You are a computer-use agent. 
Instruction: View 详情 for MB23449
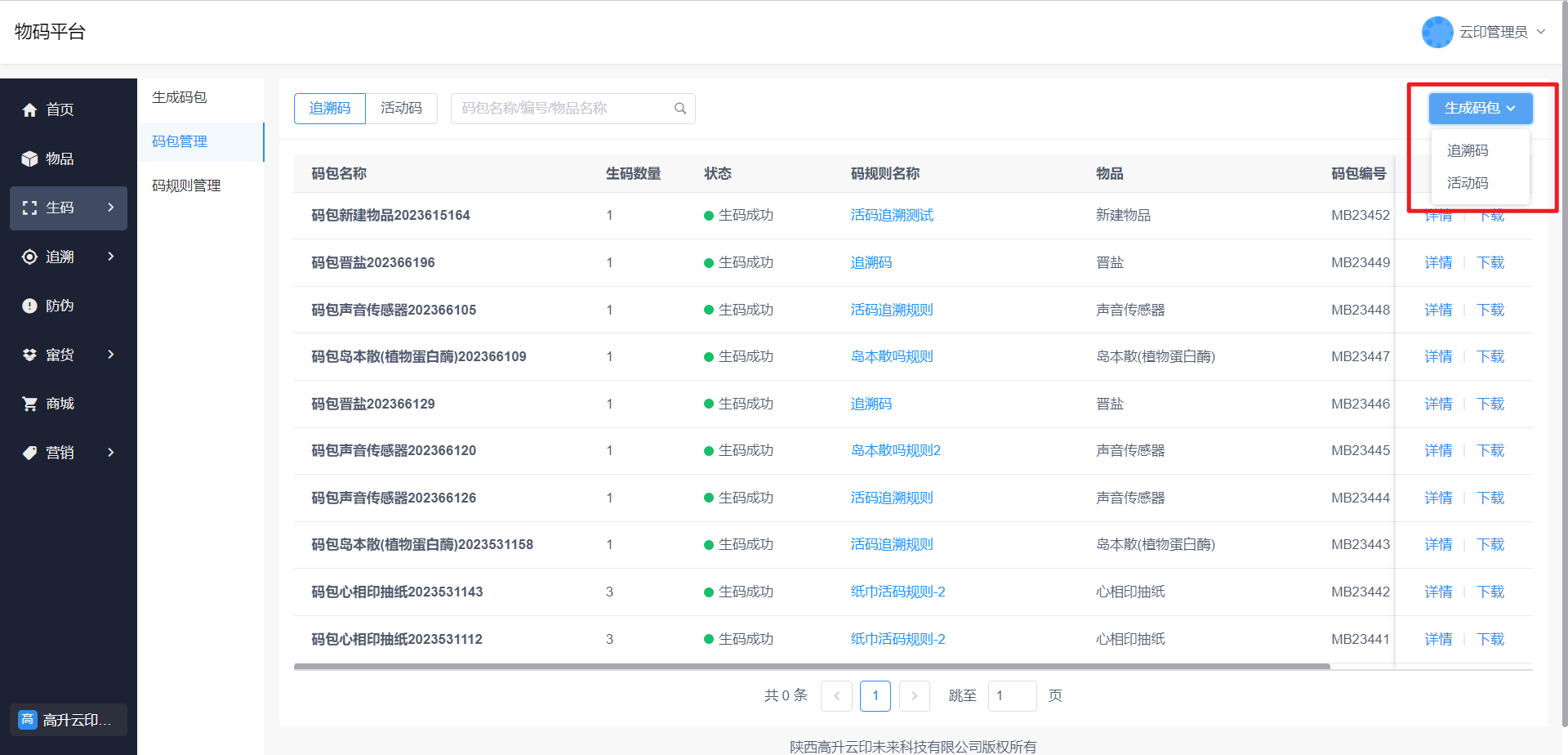pyautogui.click(x=1439, y=263)
